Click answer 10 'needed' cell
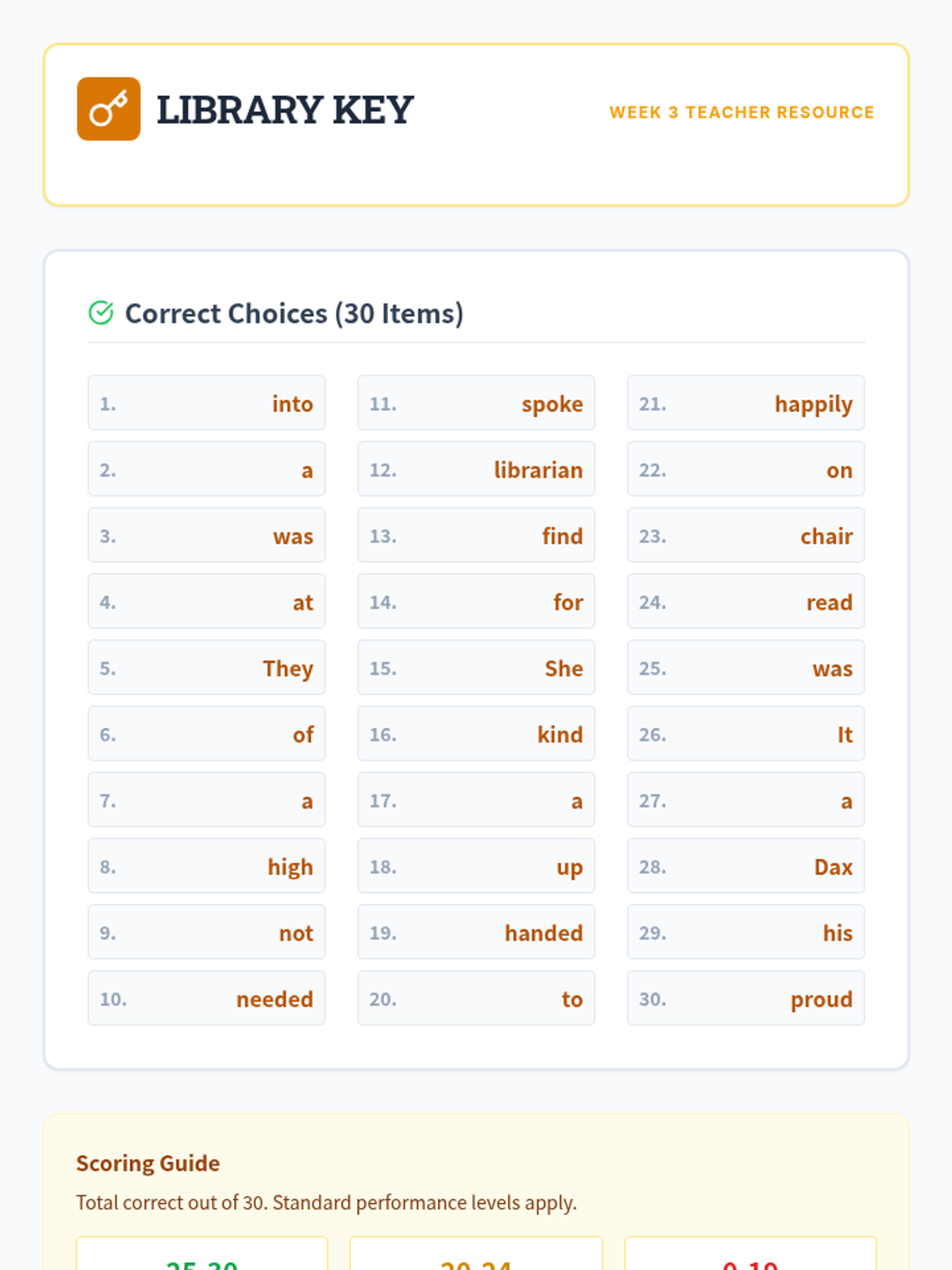 tap(206, 999)
